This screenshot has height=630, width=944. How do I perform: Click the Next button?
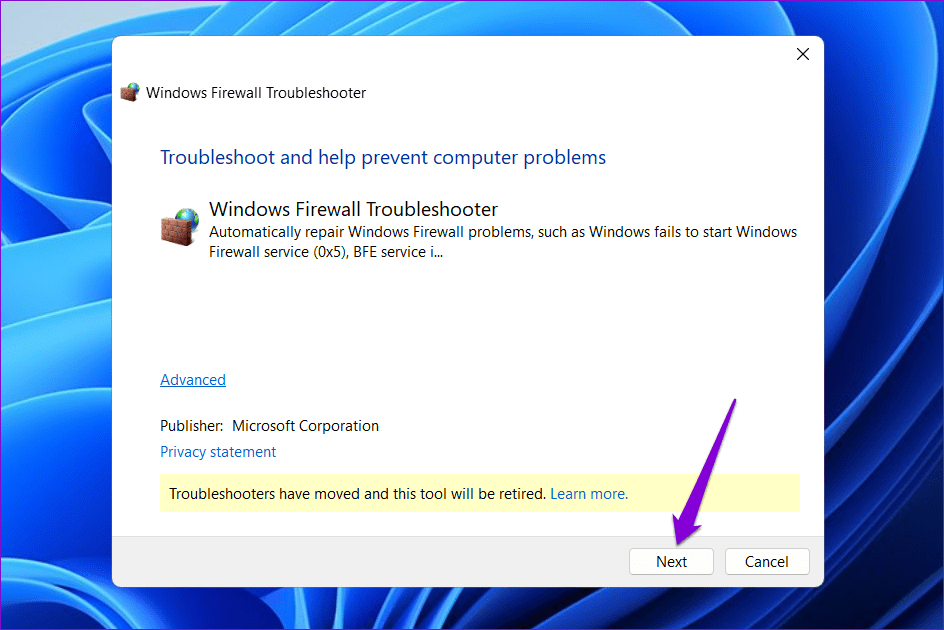coord(671,561)
